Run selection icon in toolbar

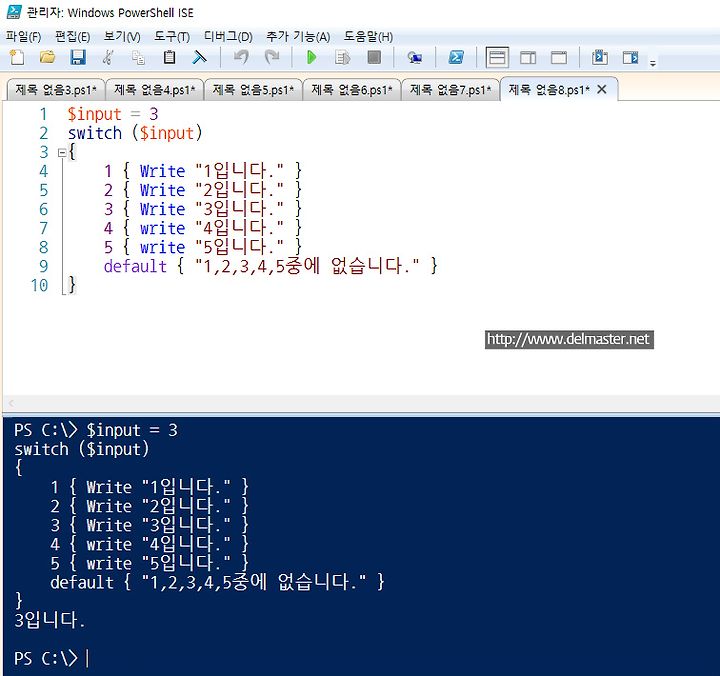pos(343,57)
